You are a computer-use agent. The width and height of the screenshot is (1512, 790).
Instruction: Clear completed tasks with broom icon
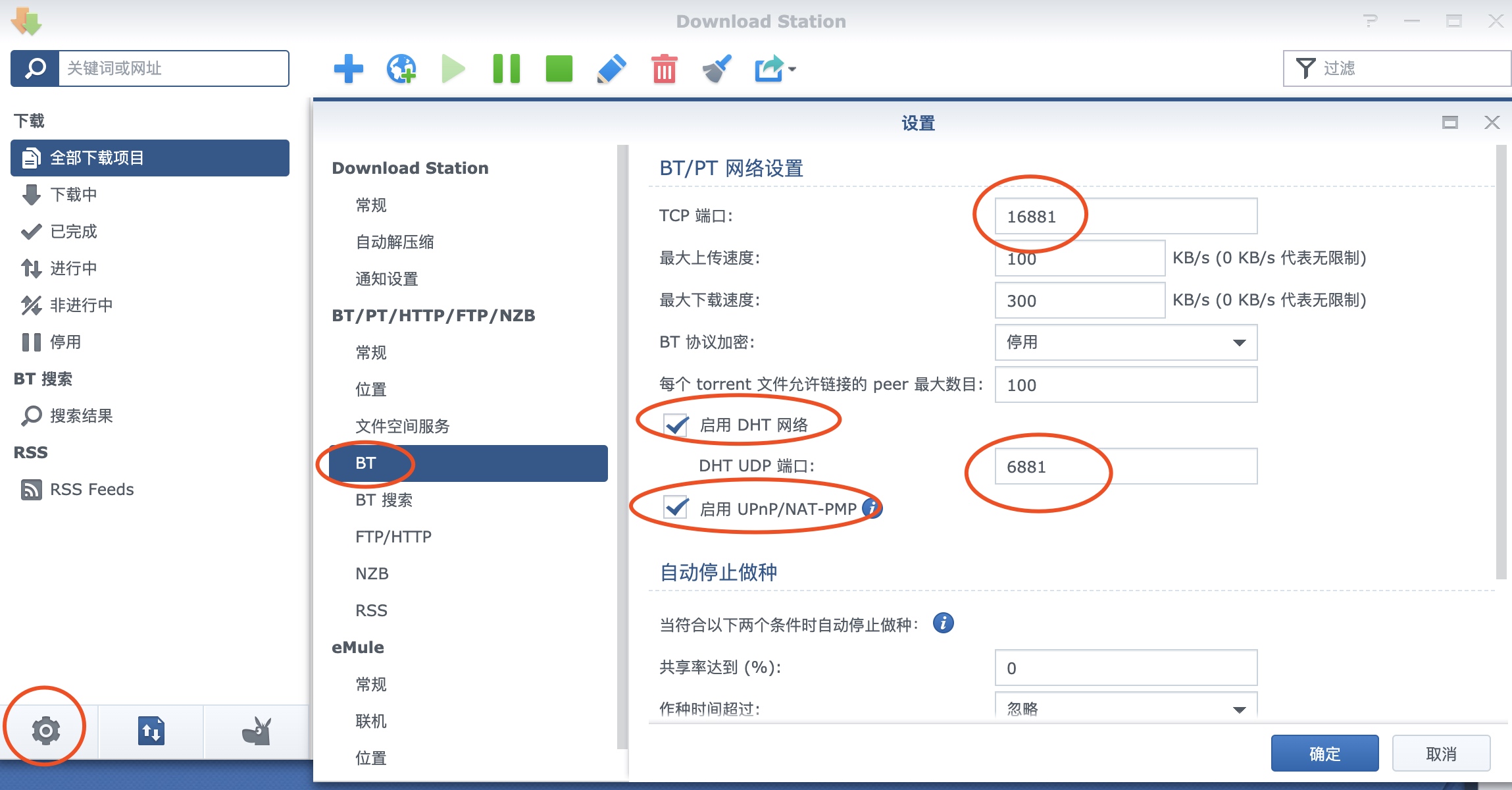click(717, 68)
